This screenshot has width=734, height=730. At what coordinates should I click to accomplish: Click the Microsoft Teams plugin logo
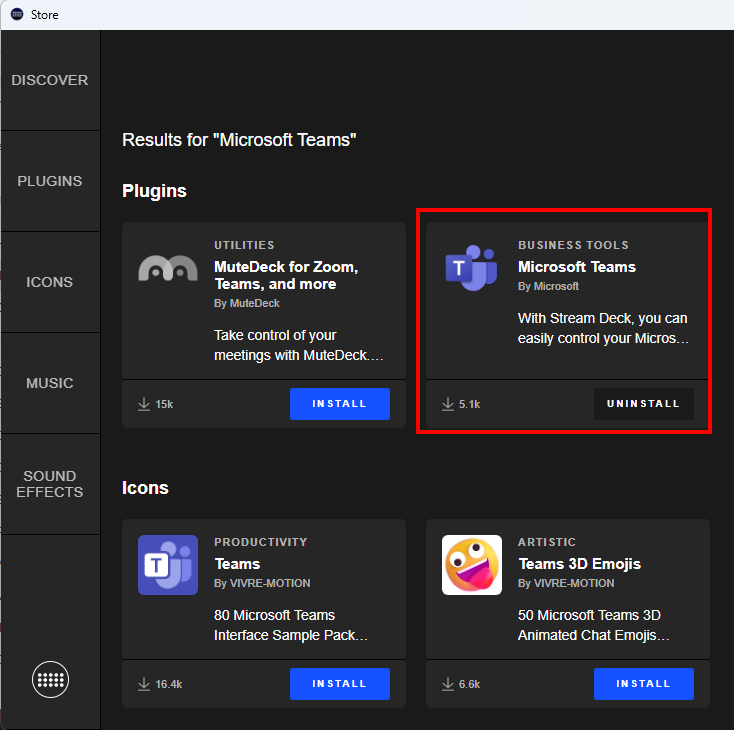pyautogui.click(x=471, y=268)
